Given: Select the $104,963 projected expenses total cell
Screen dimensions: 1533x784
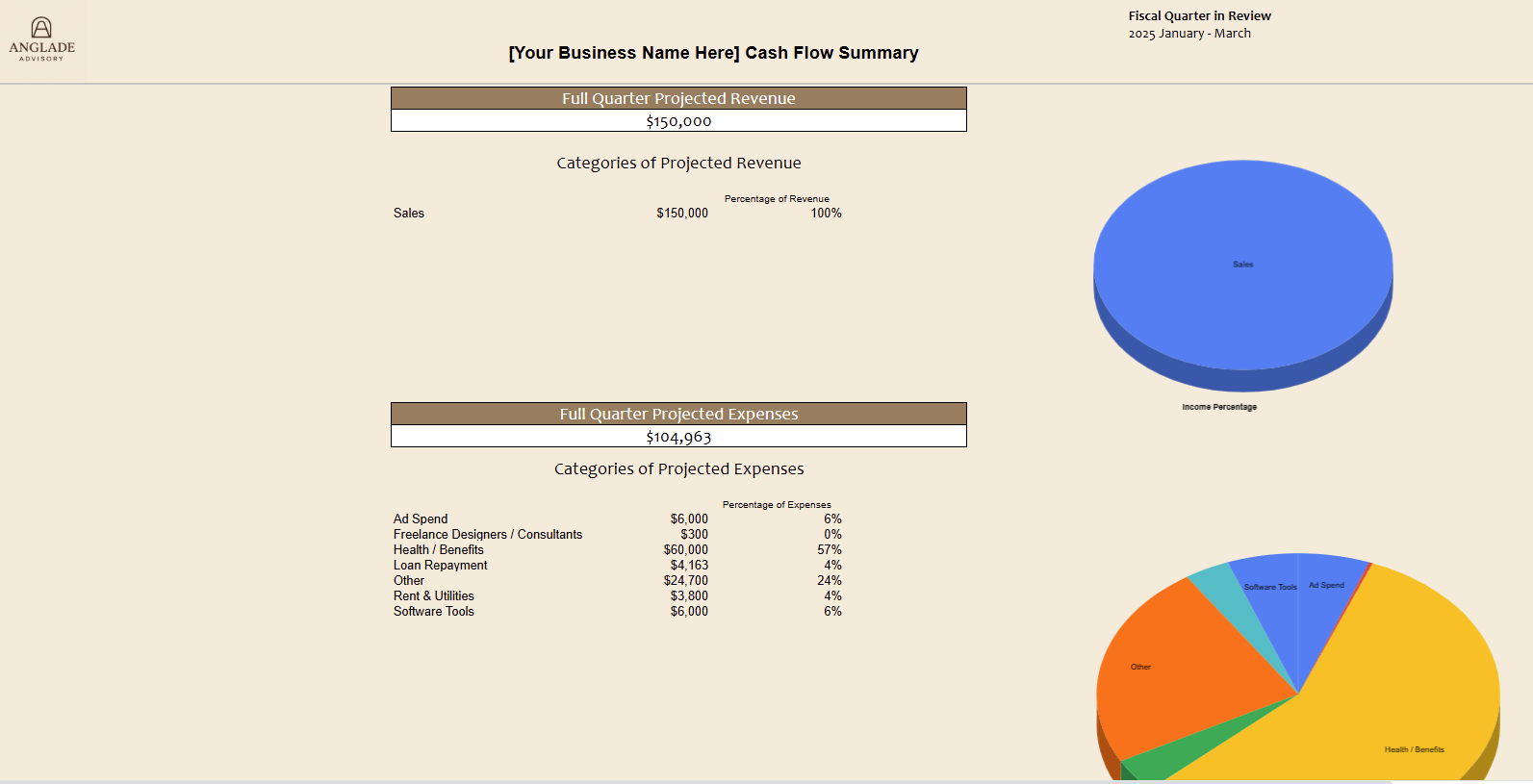Looking at the screenshot, I should [x=678, y=437].
